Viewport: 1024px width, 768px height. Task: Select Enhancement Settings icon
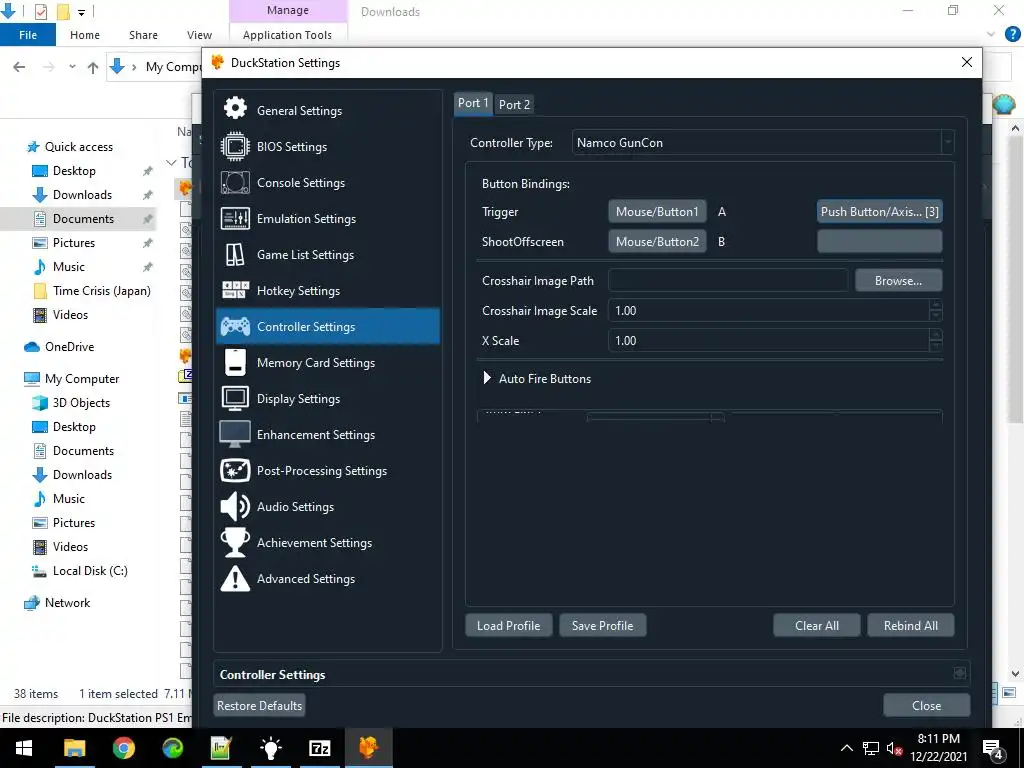(235, 434)
